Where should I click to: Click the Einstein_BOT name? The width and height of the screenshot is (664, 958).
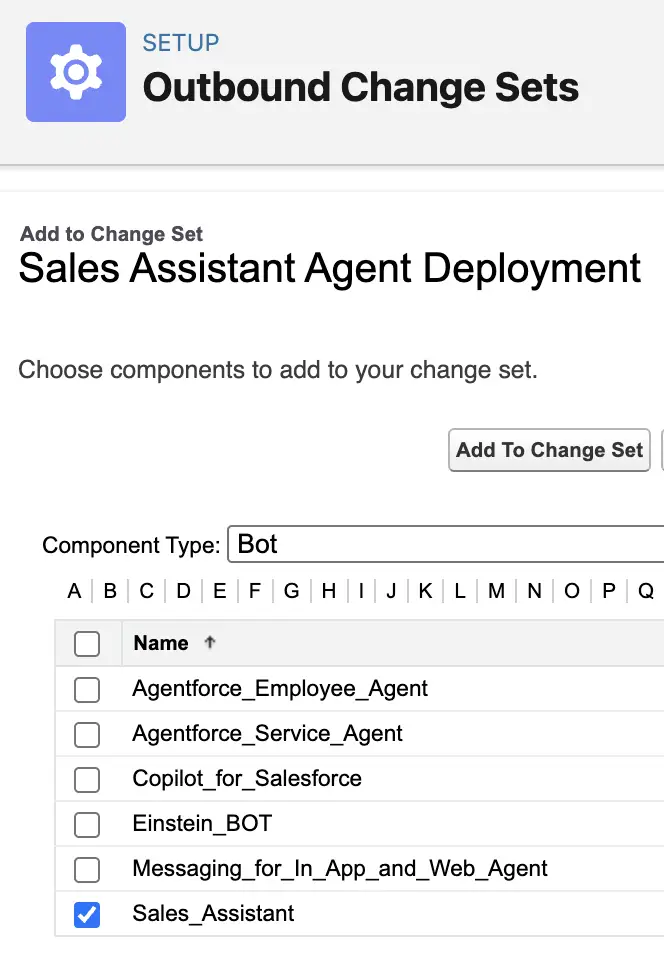tap(202, 824)
